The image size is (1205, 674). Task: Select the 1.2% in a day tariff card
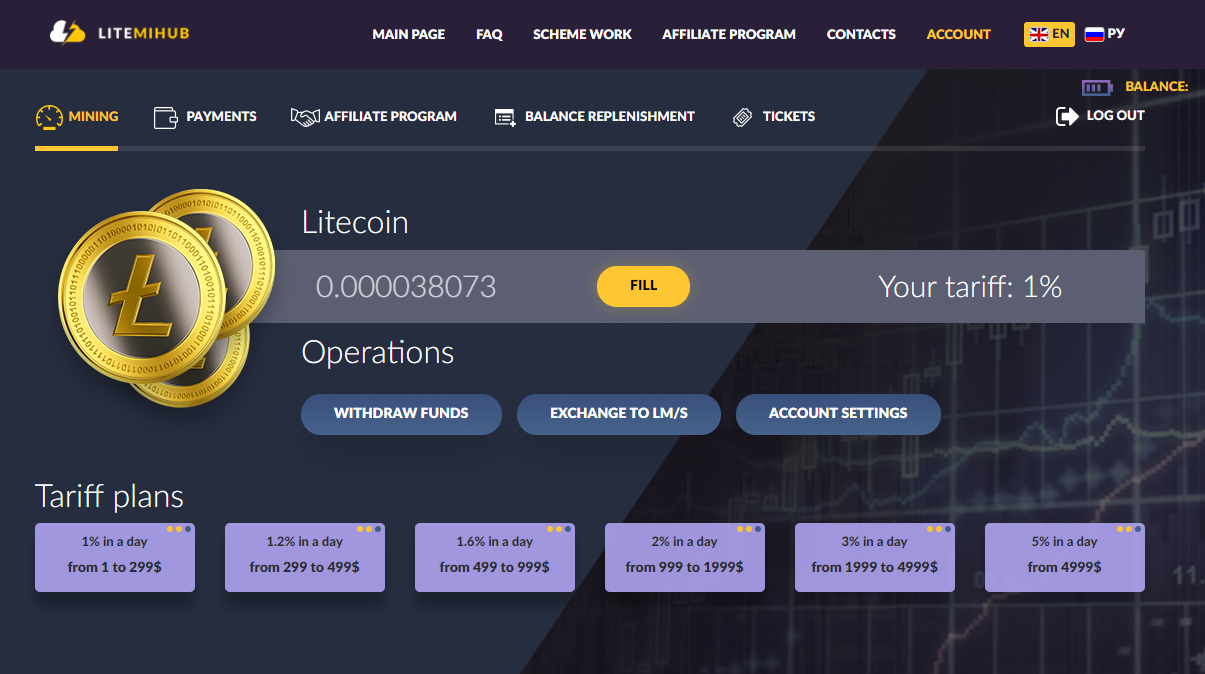(x=305, y=557)
